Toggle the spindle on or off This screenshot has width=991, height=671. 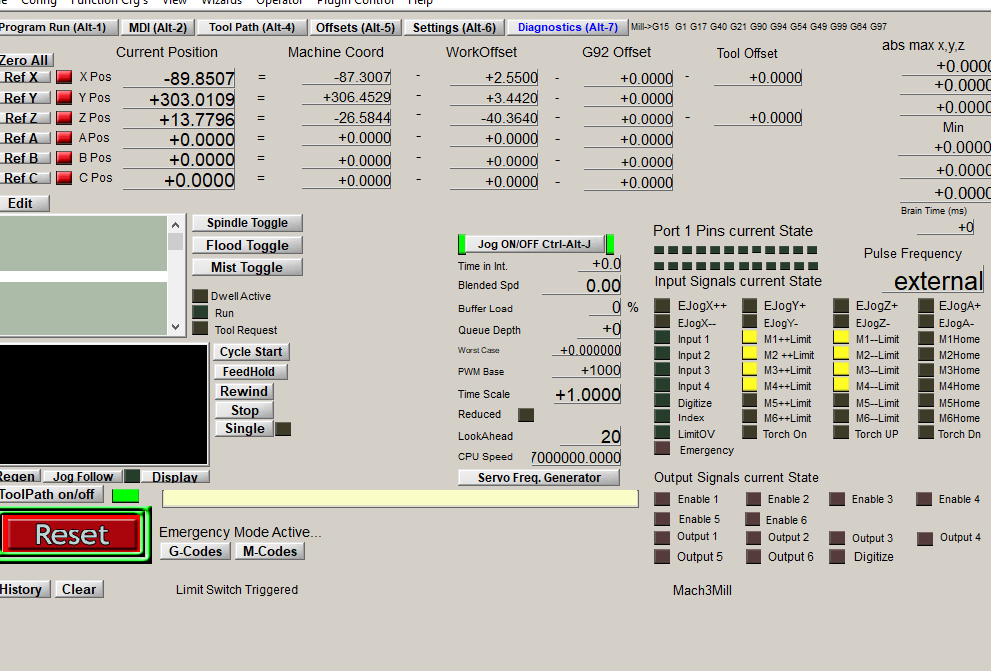247,223
